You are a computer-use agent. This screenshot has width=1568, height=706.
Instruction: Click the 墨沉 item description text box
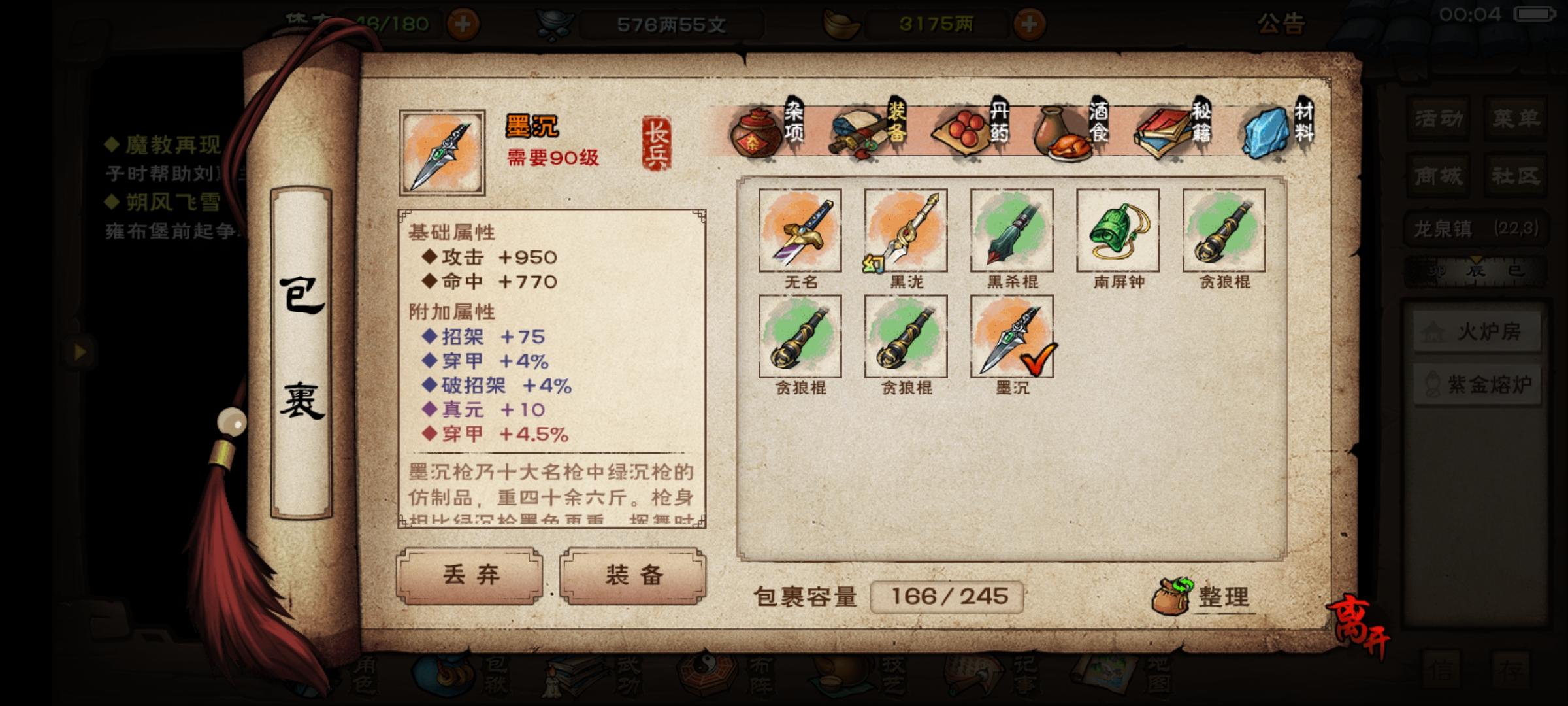pyautogui.click(x=551, y=494)
